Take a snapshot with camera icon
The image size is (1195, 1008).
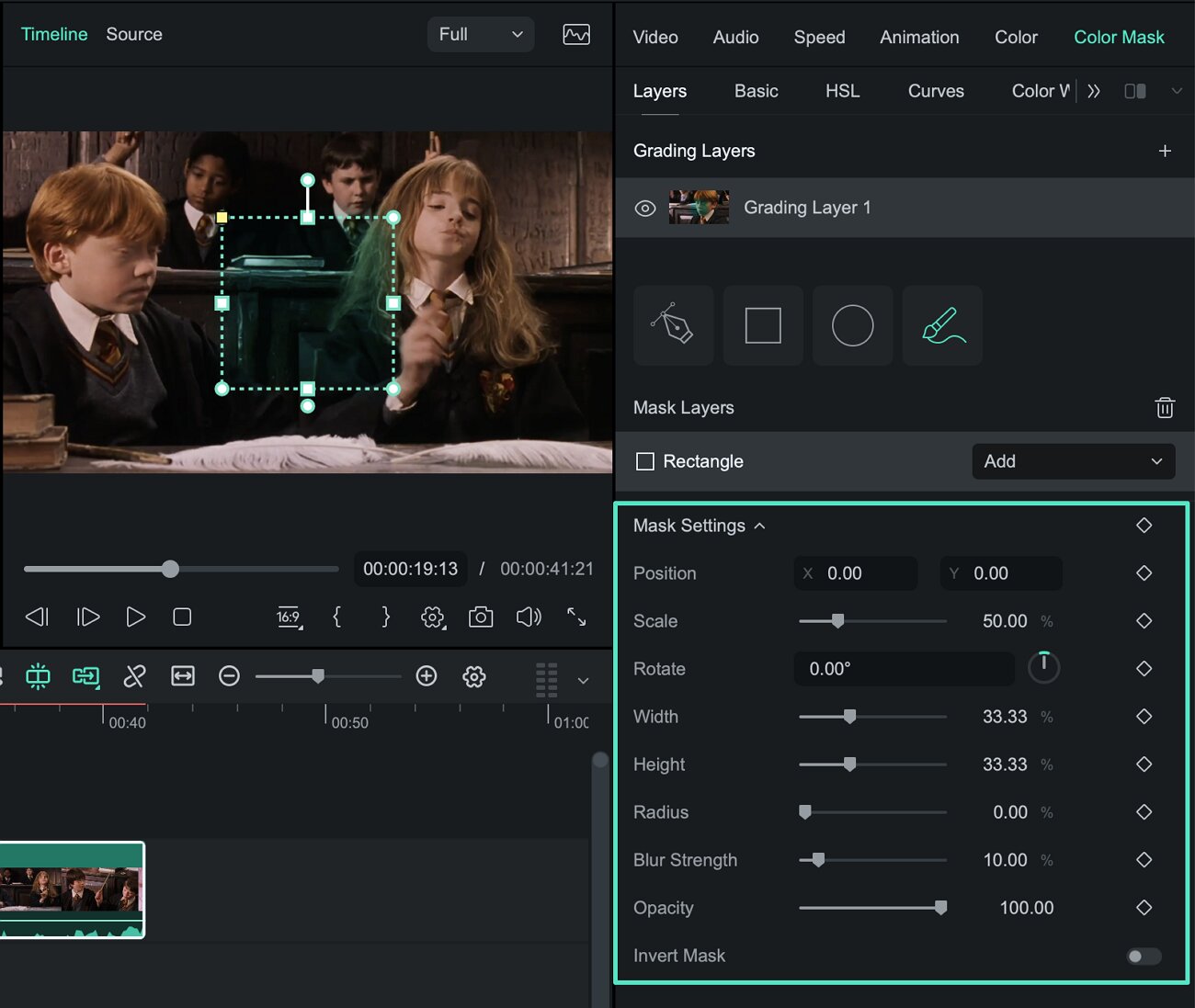(x=481, y=617)
